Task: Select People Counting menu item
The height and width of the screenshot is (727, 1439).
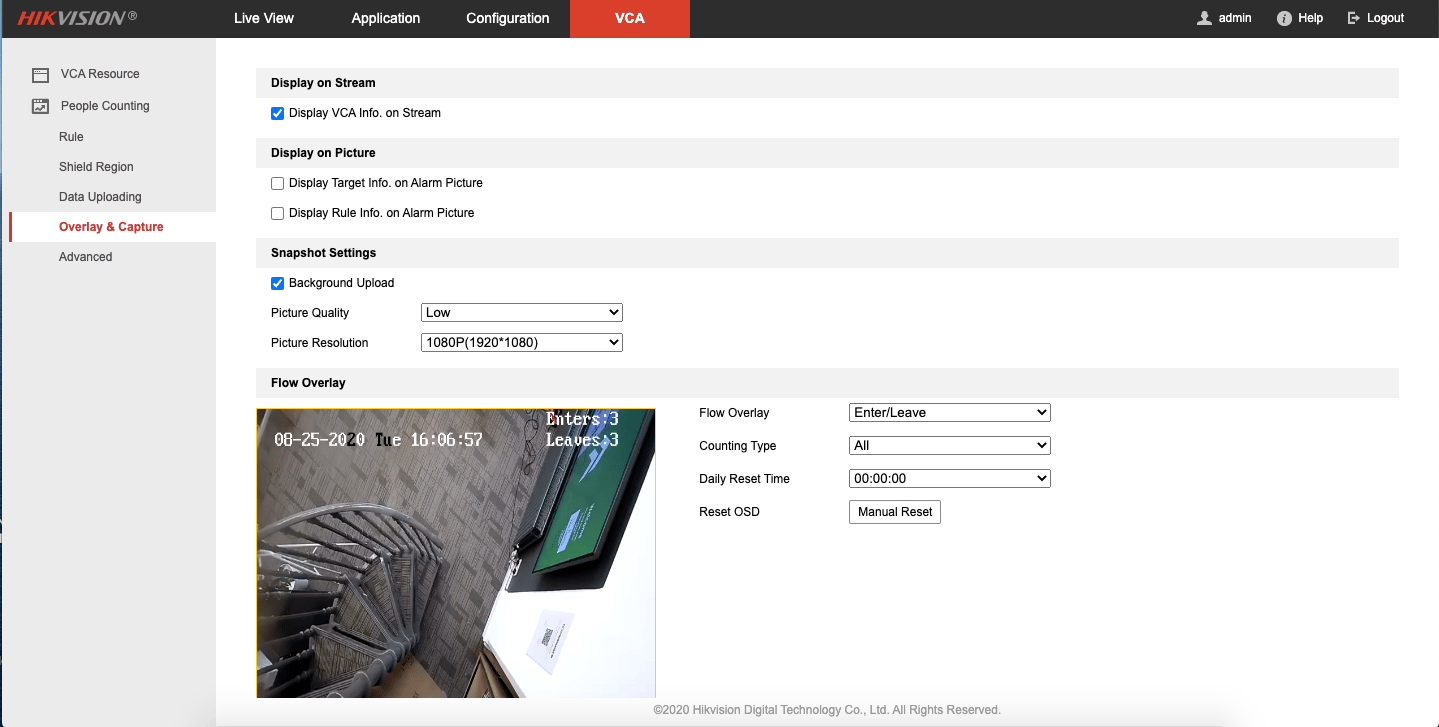Action: pyautogui.click(x=105, y=106)
